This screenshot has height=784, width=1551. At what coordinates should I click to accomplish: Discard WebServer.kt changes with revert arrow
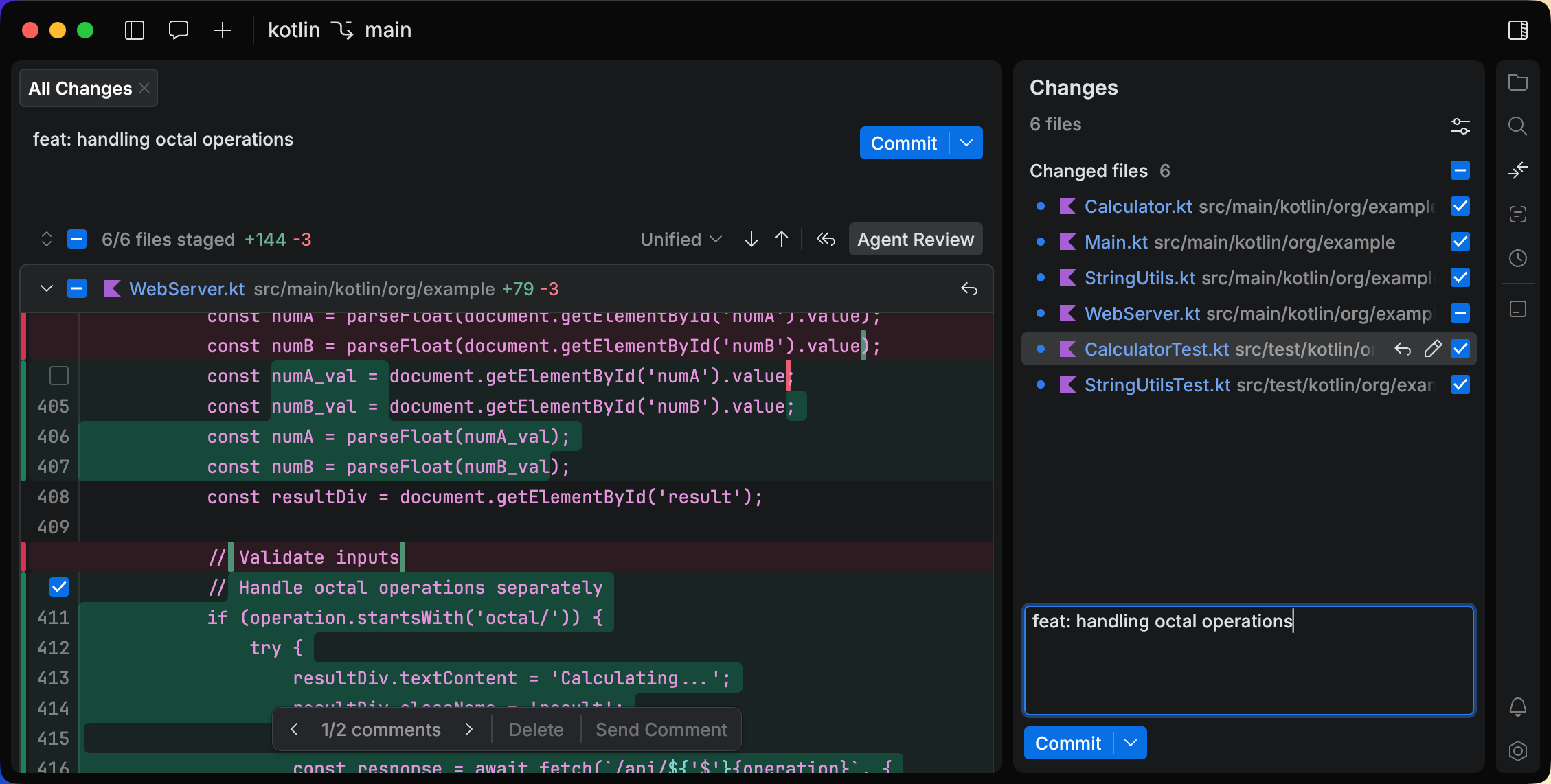click(x=969, y=288)
